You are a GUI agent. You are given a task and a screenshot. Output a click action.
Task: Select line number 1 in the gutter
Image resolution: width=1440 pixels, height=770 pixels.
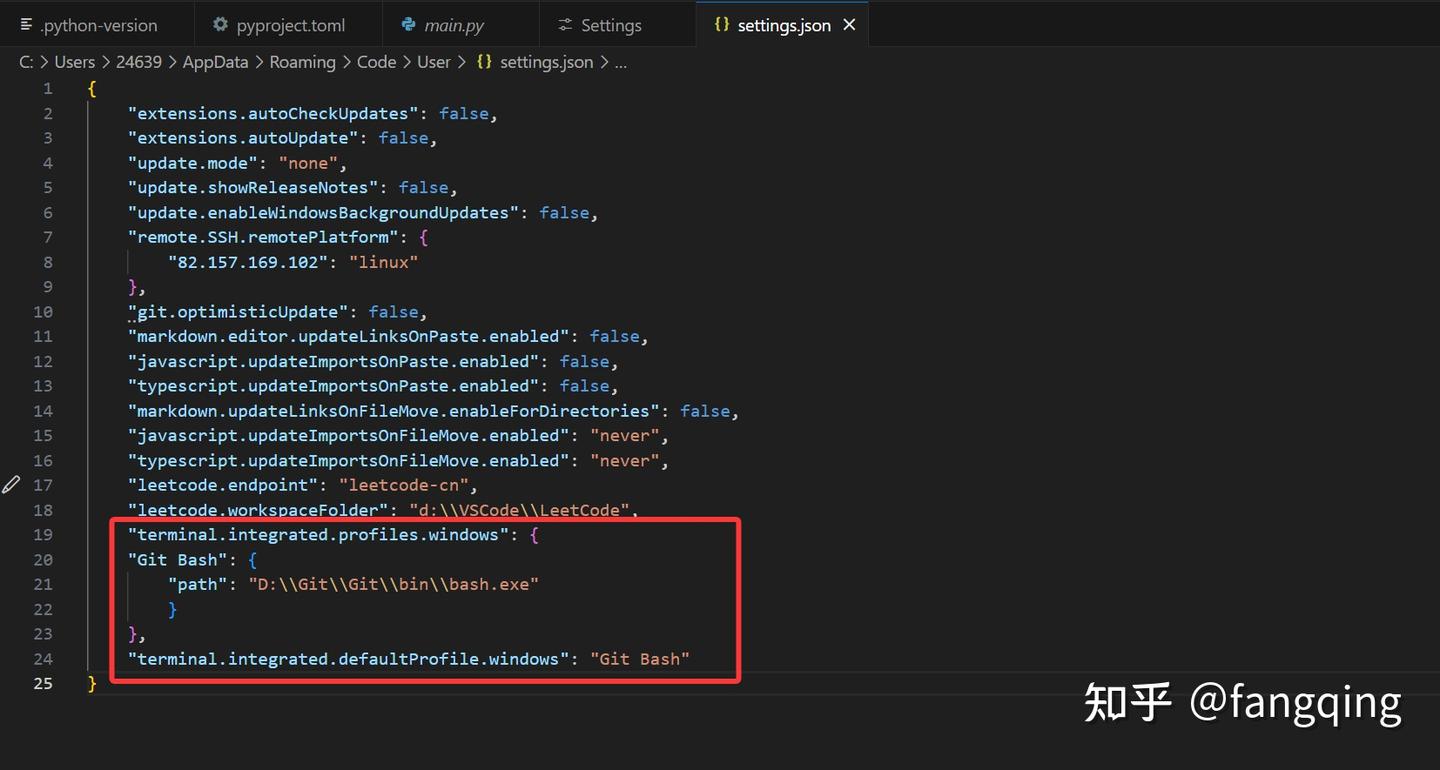point(47,89)
